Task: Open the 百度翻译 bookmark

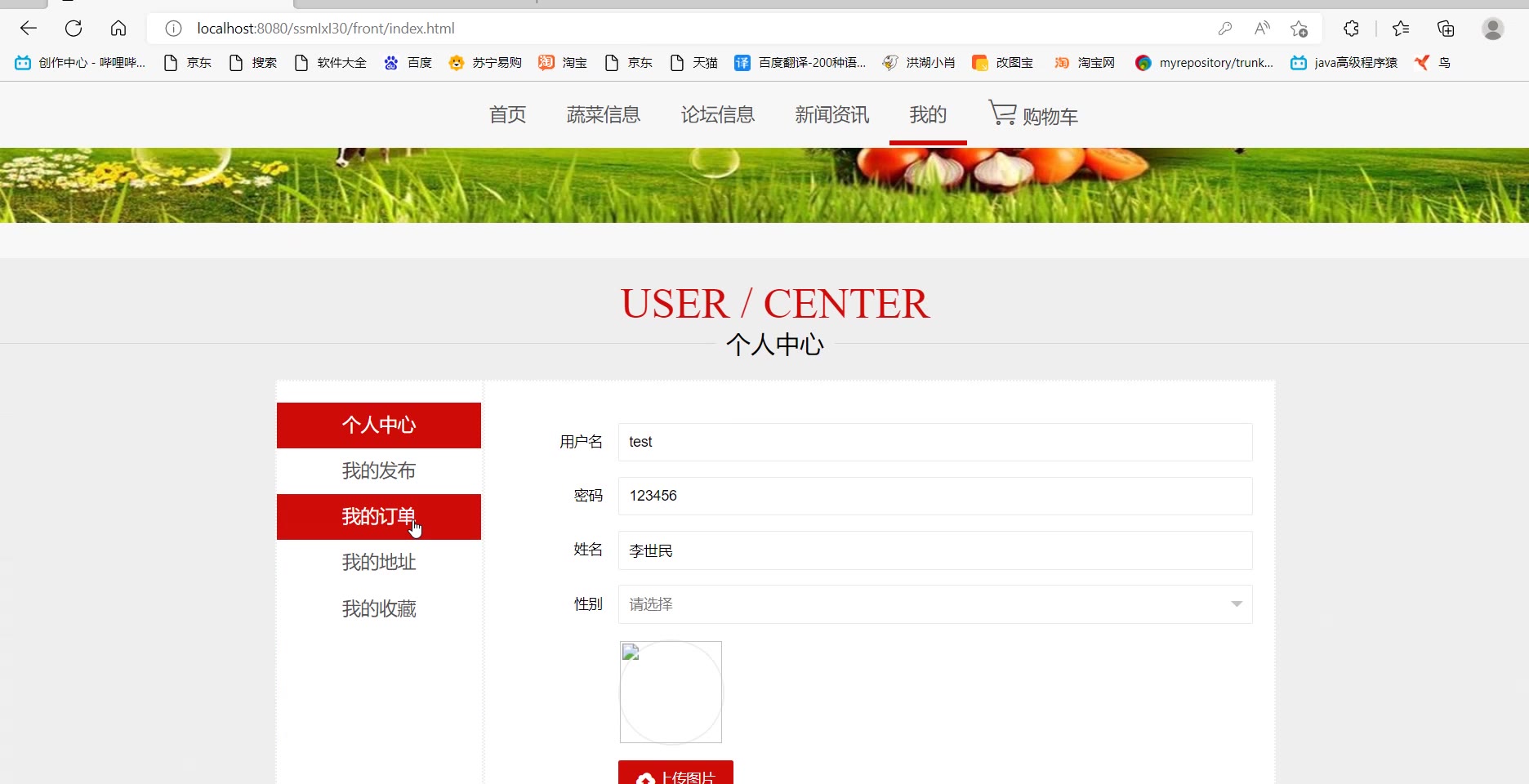Action: coord(800,63)
